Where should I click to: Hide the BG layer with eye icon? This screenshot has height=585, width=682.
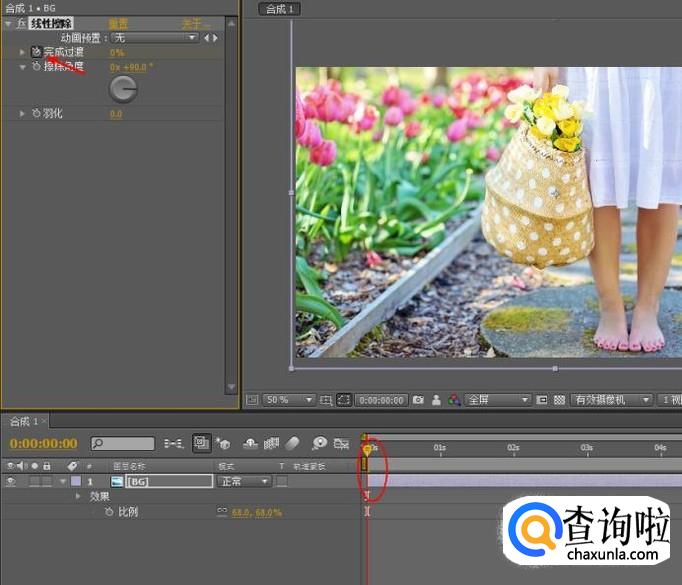click(12, 481)
